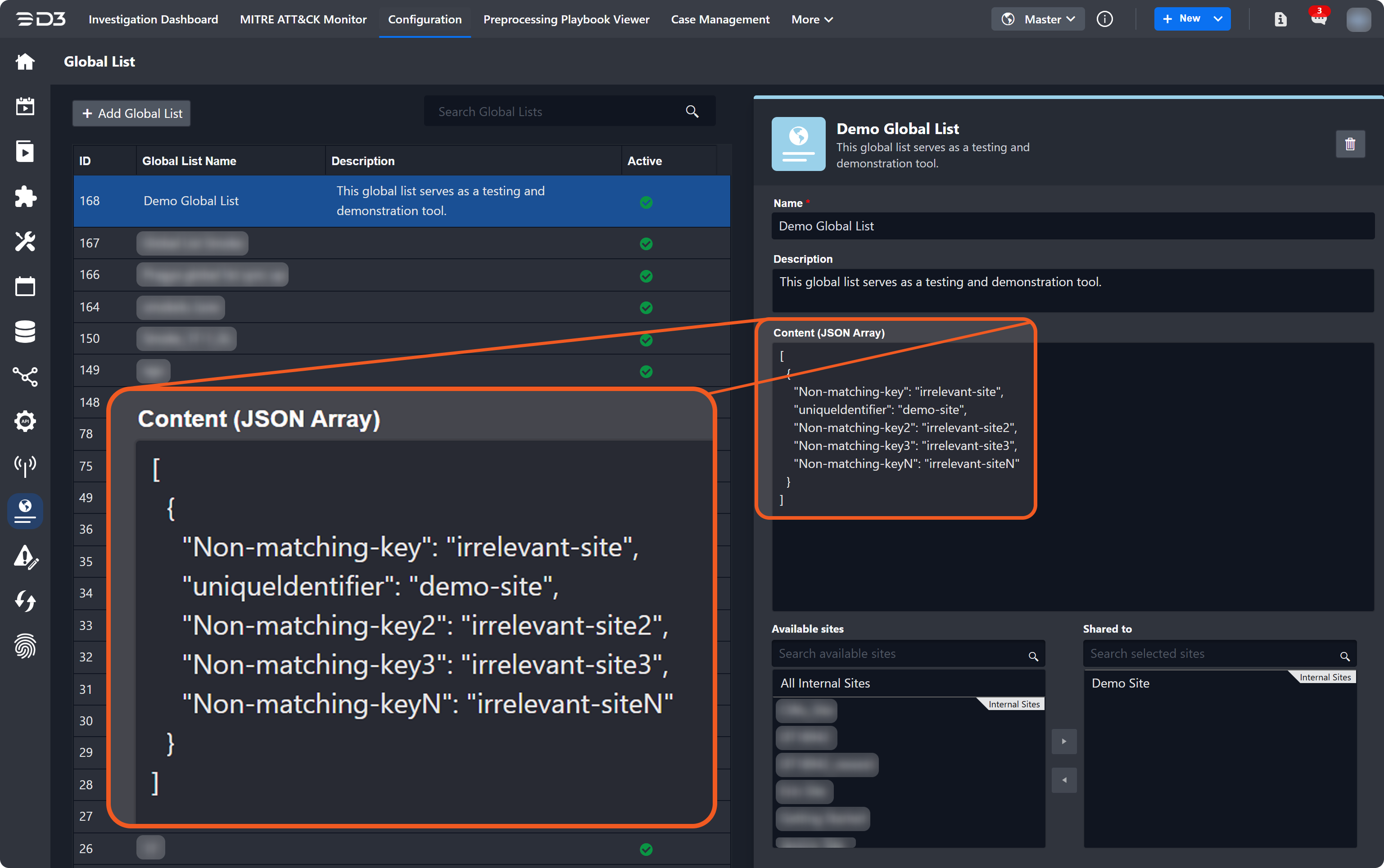Switch to Investigation Dashboard tab
This screenshot has height=868, width=1384.
point(154,19)
